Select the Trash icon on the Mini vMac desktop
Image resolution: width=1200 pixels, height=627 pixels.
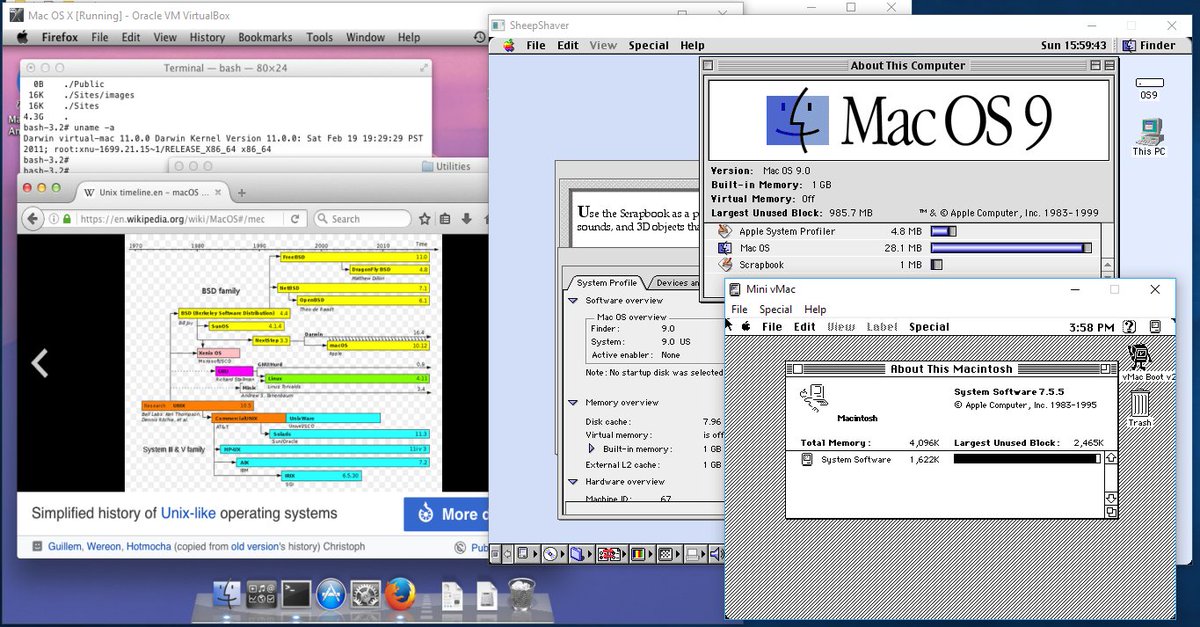[x=1140, y=409]
